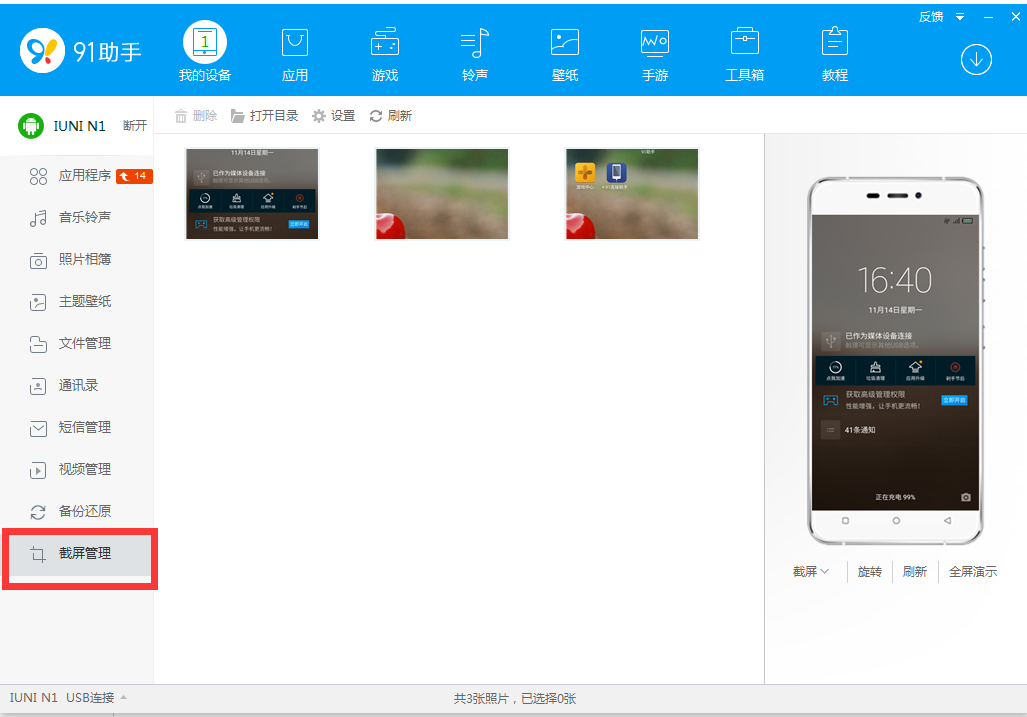Open 主题壁纸 themes and wallpapers
This screenshot has width=1027, height=717.
point(77,301)
